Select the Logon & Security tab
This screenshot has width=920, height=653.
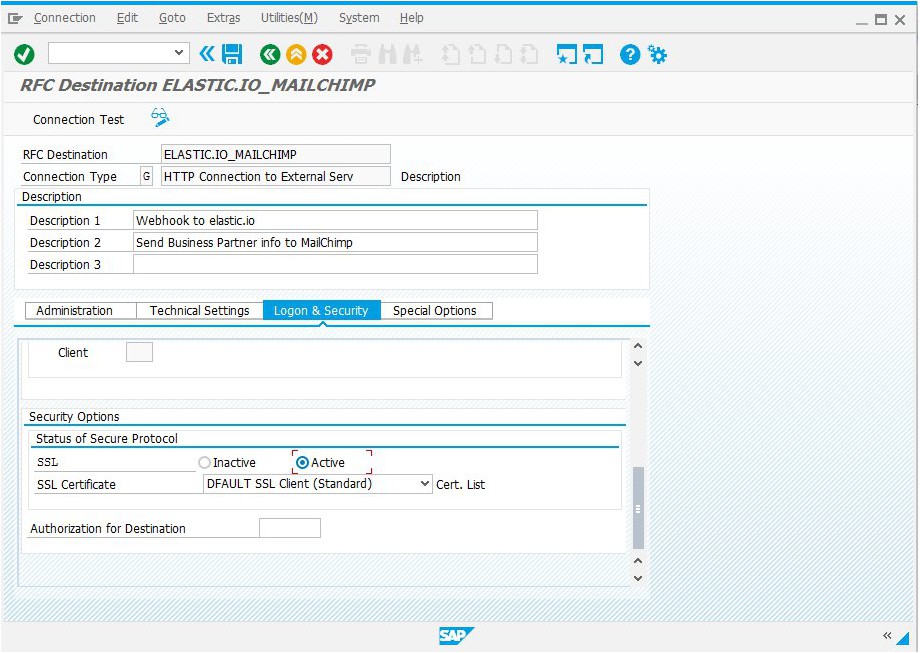click(x=322, y=310)
